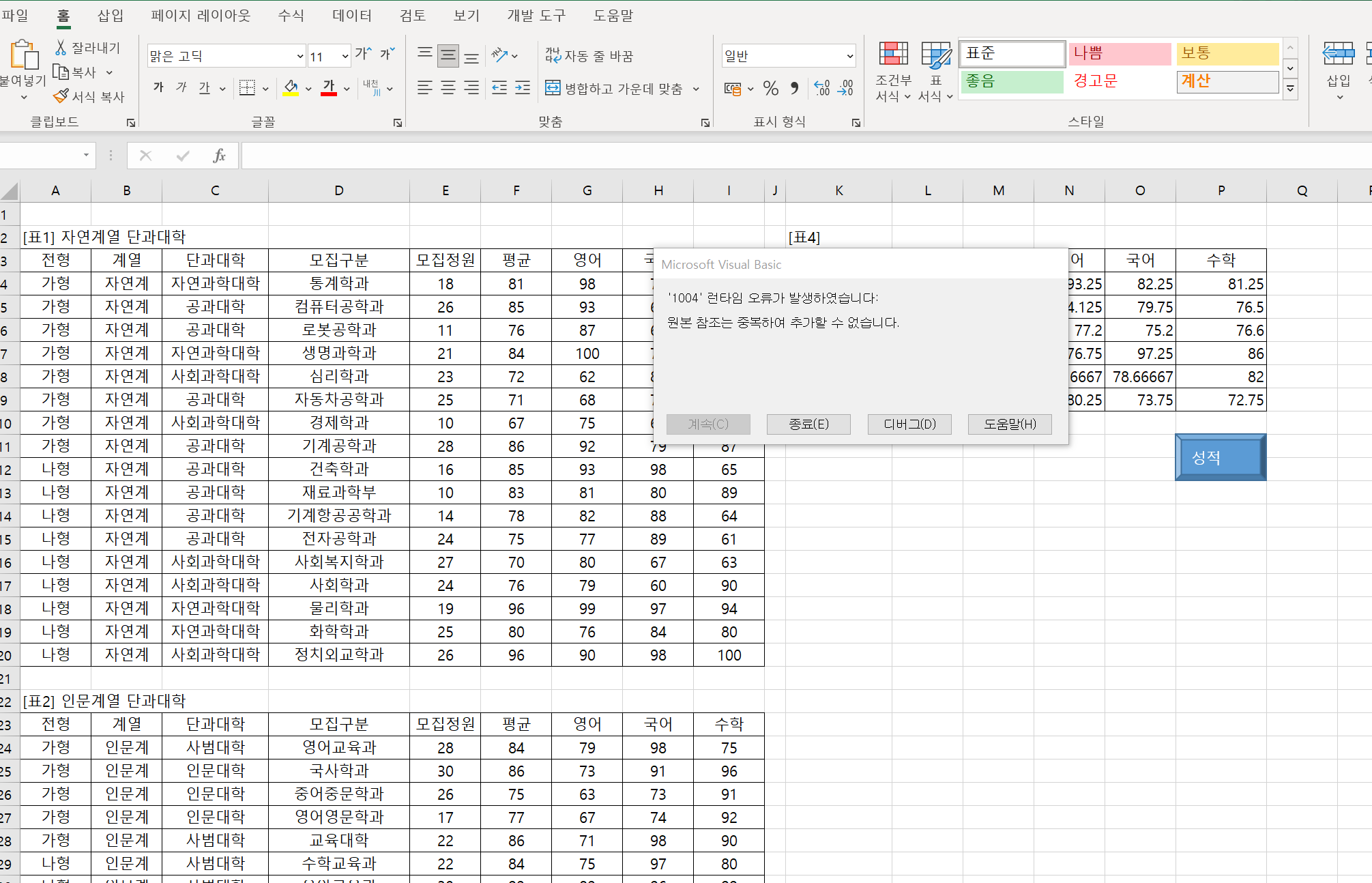Toggle bold formatting button
1372x883 pixels.
158,88
